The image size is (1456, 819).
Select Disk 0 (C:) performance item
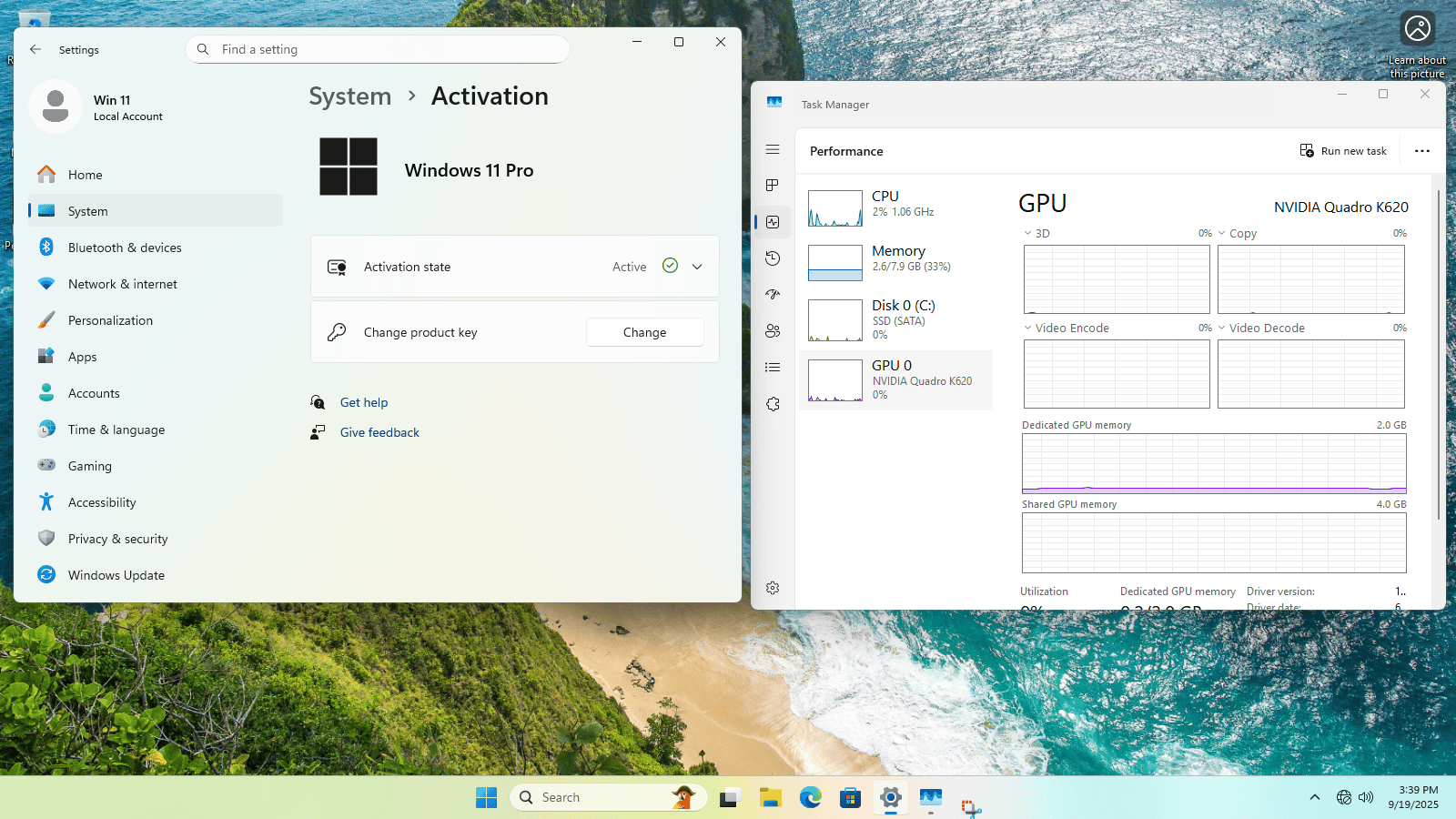click(895, 320)
